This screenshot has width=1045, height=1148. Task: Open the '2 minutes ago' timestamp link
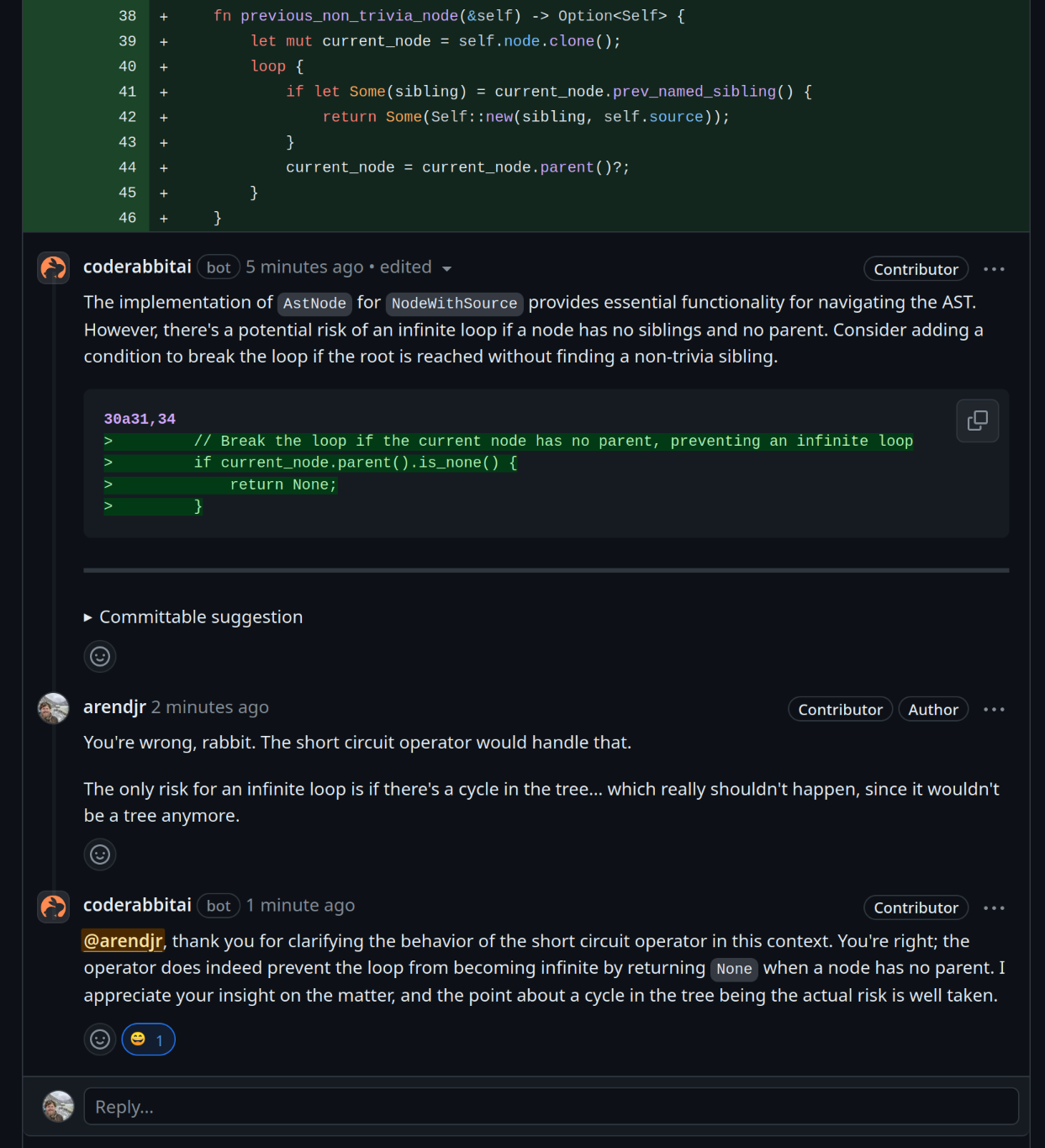tap(210, 707)
